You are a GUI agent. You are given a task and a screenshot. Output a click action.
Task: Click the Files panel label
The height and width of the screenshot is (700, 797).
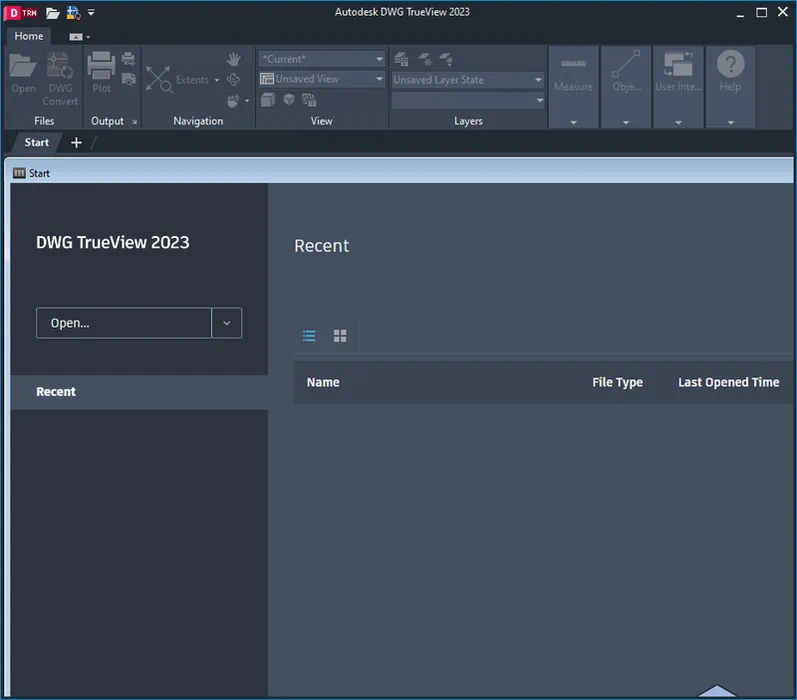[44, 121]
